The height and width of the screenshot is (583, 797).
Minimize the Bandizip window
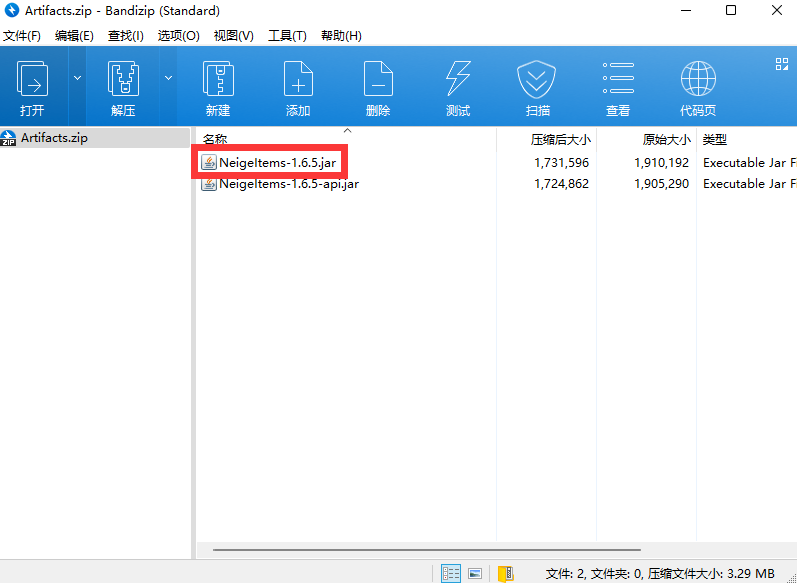[x=685, y=10]
